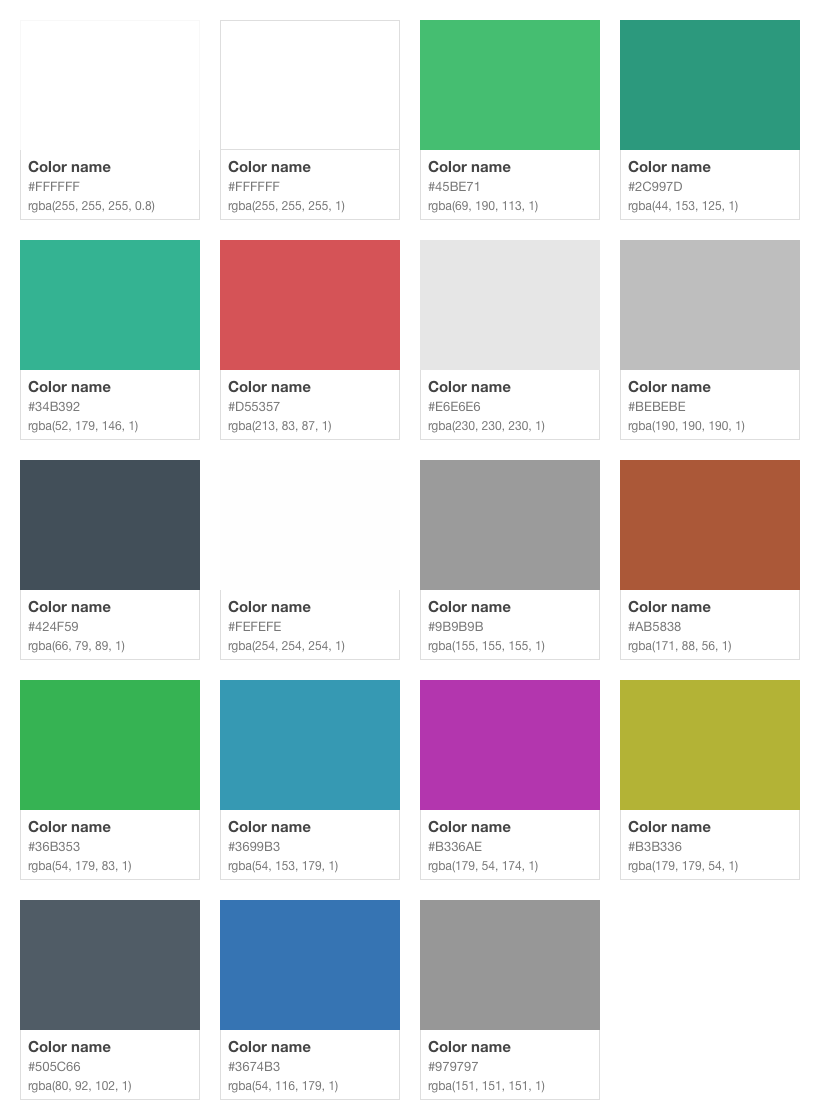Pick the magenta #B336AE color swatch
Viewport: 820px width, 1120px height.
(510, 745)
